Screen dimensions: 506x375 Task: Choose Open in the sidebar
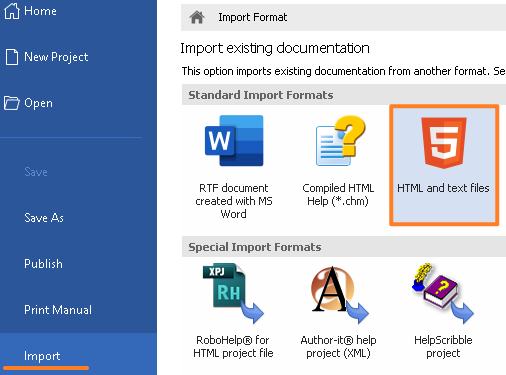point(38,103)
